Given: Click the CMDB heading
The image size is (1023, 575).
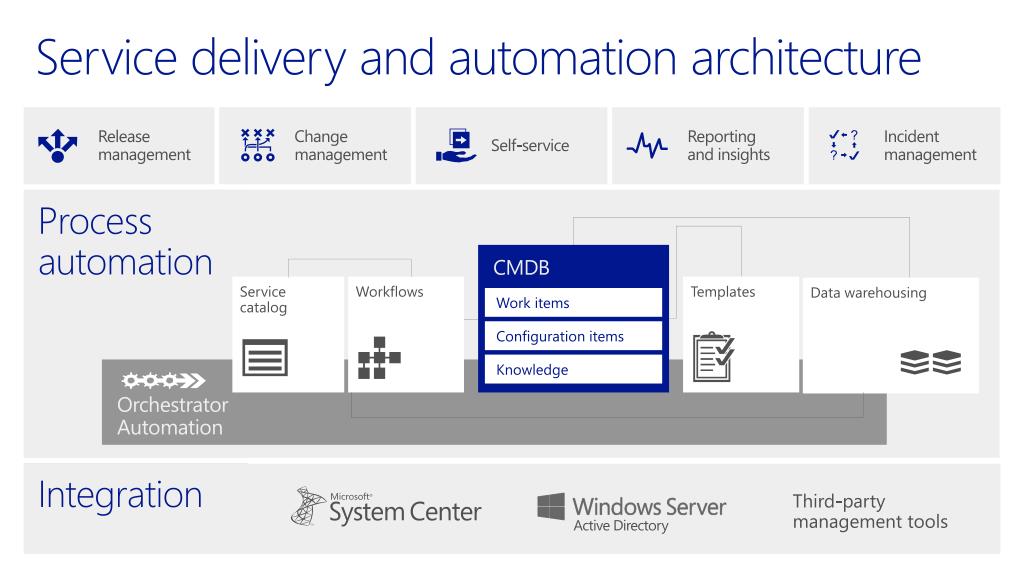Looking at the screenshot, I should click(521, 268).
